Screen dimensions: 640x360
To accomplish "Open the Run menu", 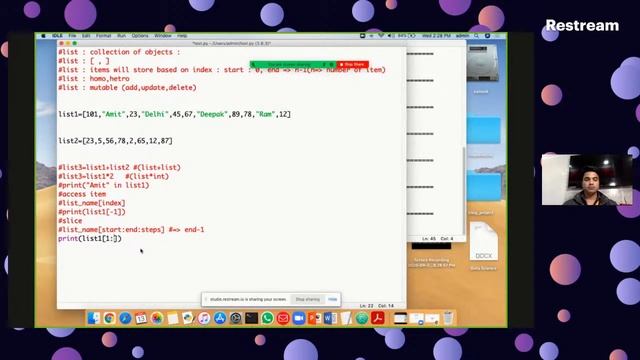I will click(x=122, y=36).
